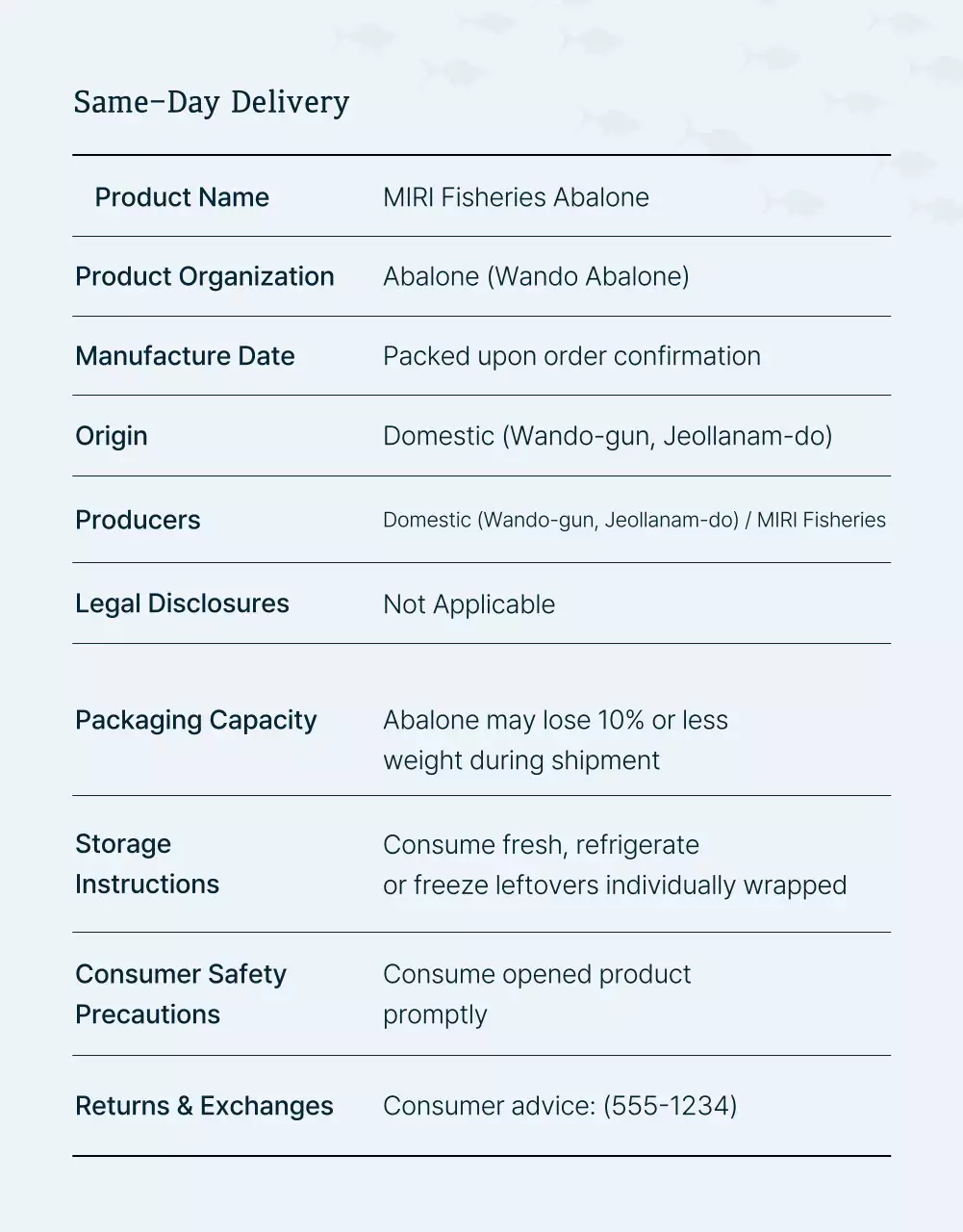963x1232 pixels.
Task: Click the MIRI Fisheries Abalone product name value
Action: (516, 197)
